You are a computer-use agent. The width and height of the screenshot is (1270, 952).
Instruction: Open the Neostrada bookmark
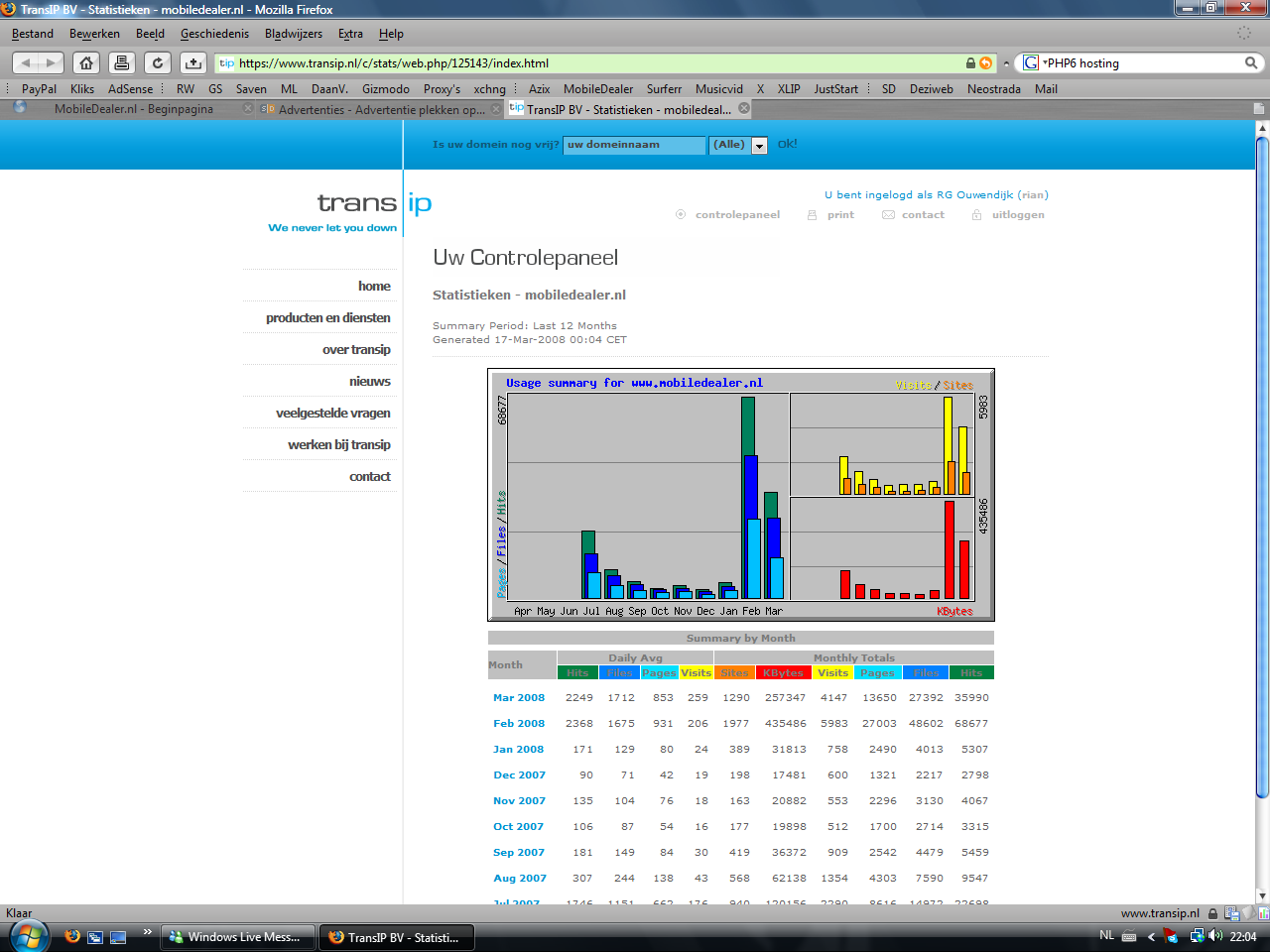(993, 89)
